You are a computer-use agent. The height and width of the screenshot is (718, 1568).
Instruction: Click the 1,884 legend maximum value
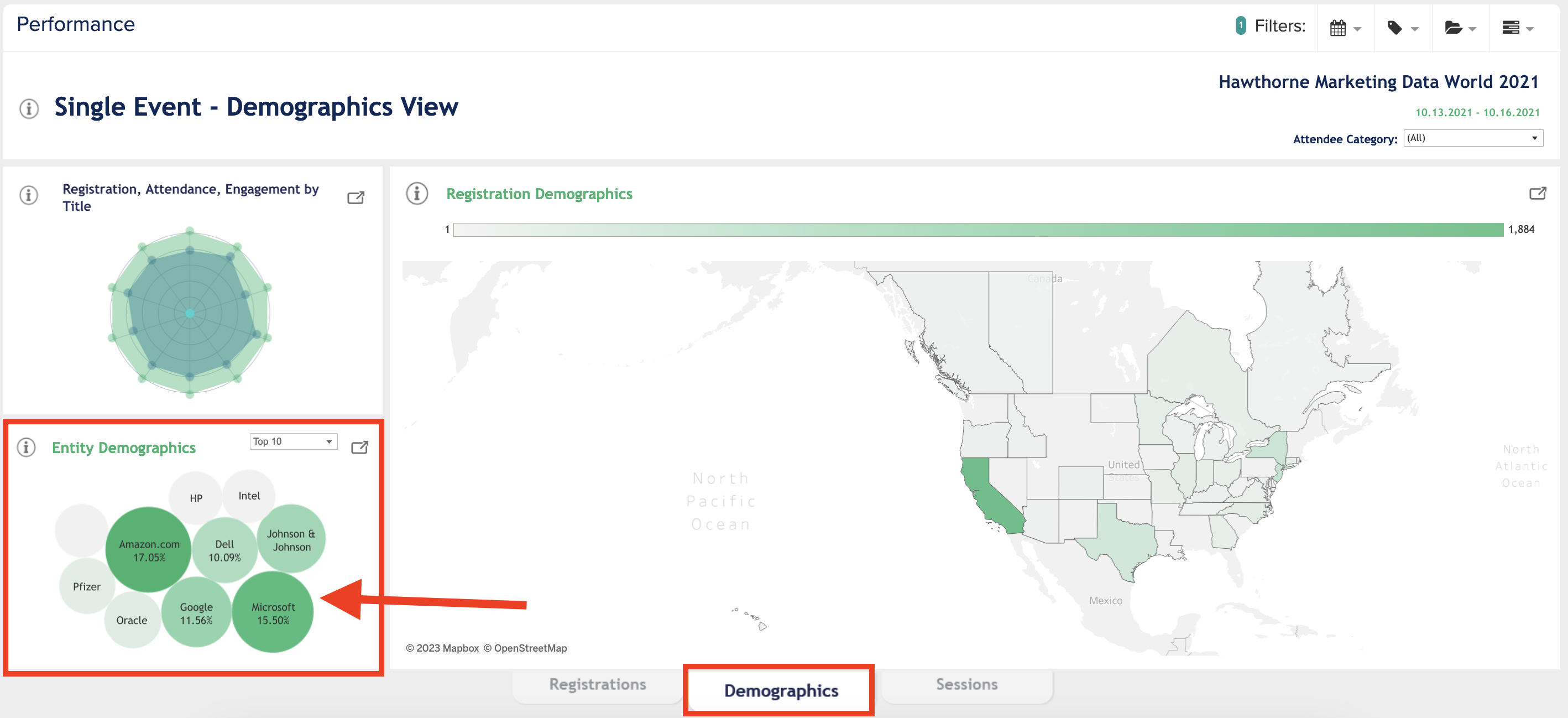pyautogui.click(x=1521, y=230)
